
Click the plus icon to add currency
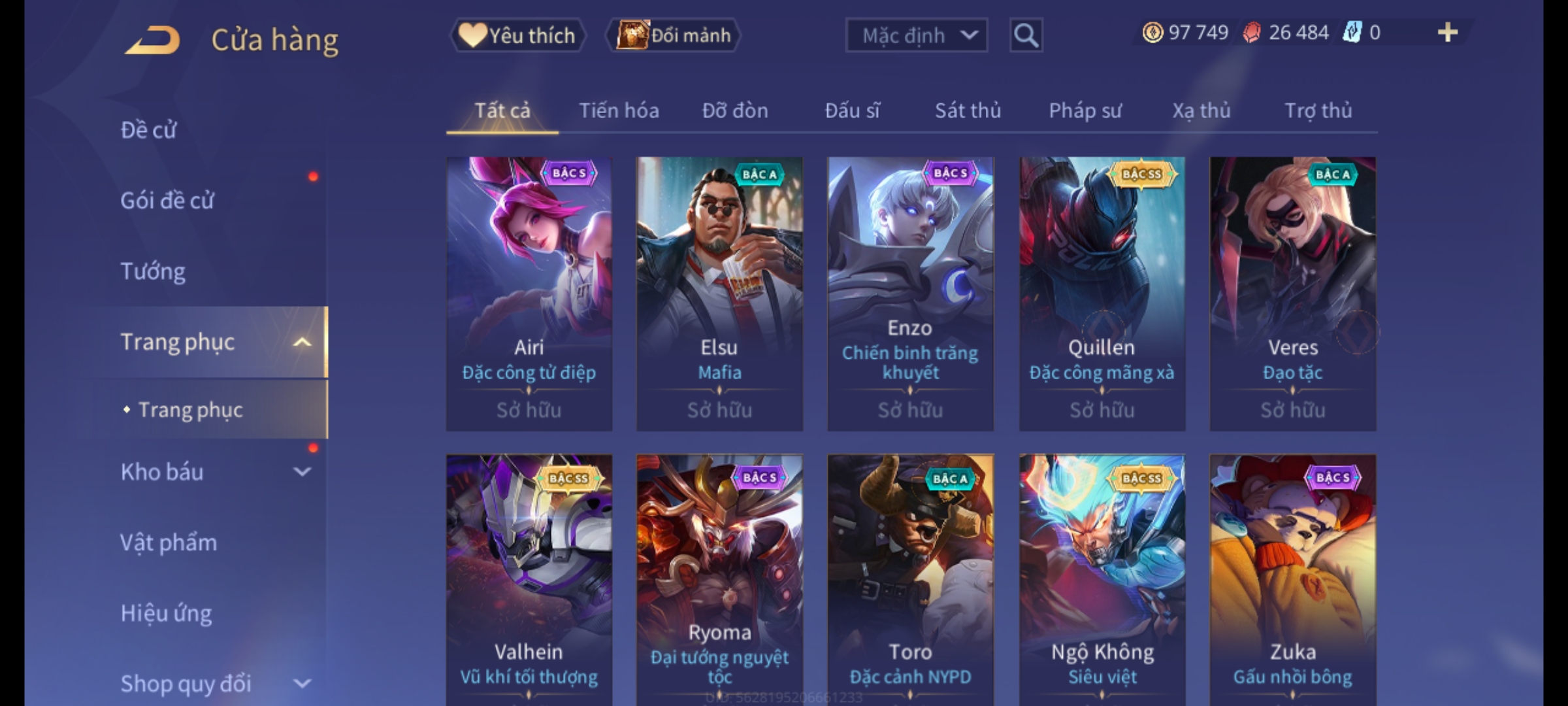pyautogui.click(x=1448, y=33)
